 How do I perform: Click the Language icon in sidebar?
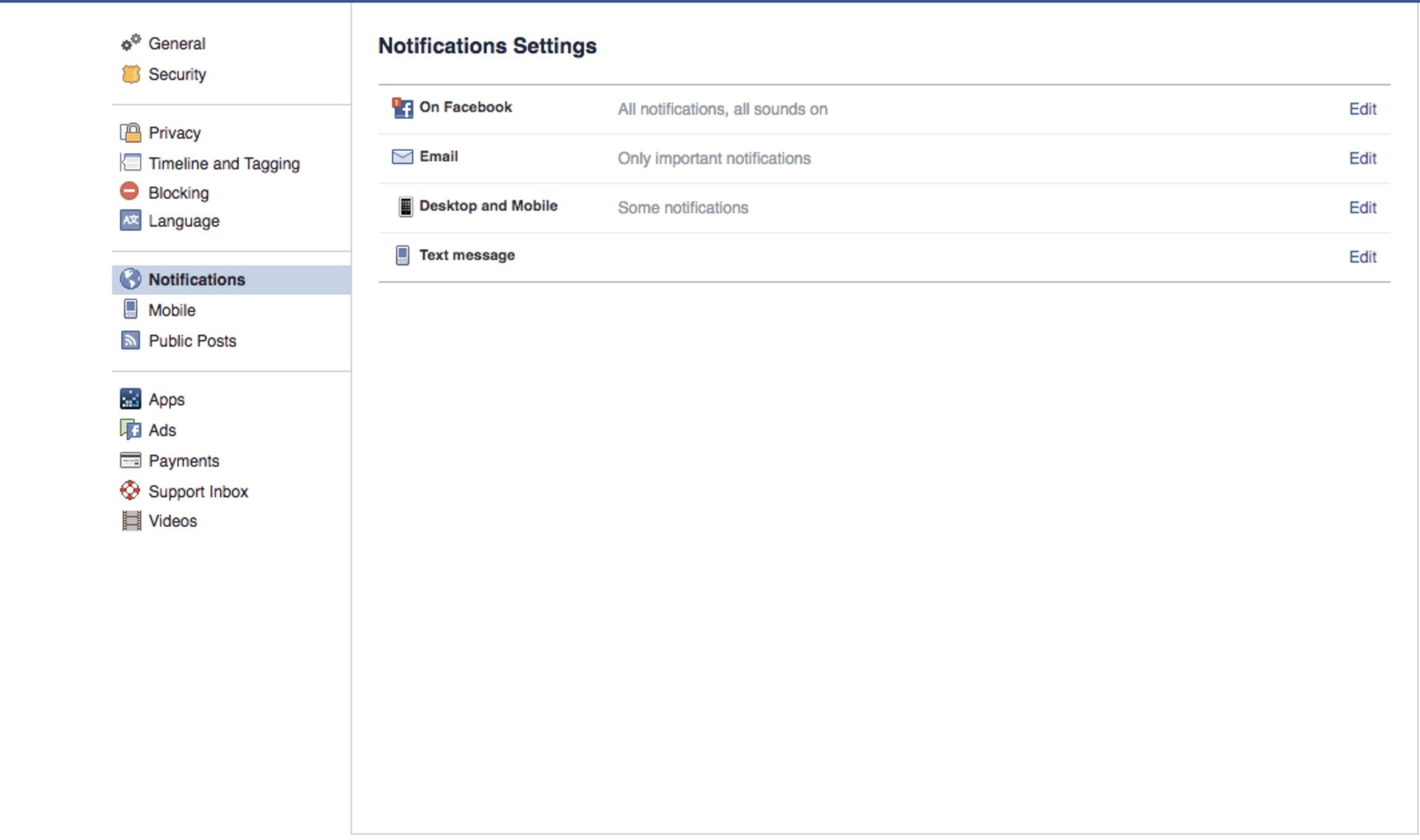[x=131, y=220]
